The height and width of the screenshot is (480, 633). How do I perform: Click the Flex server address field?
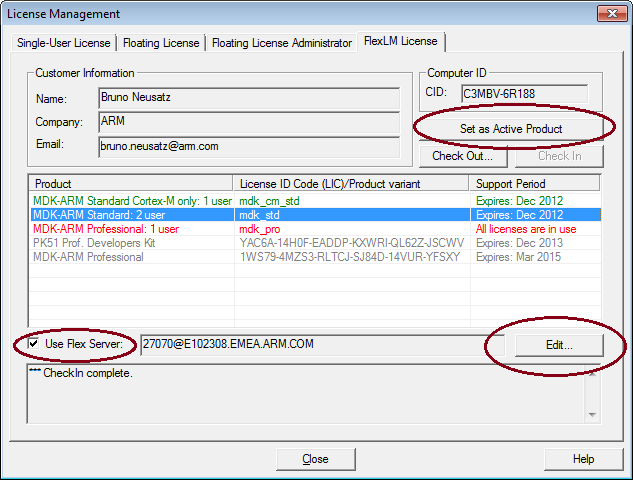point(323,345)
